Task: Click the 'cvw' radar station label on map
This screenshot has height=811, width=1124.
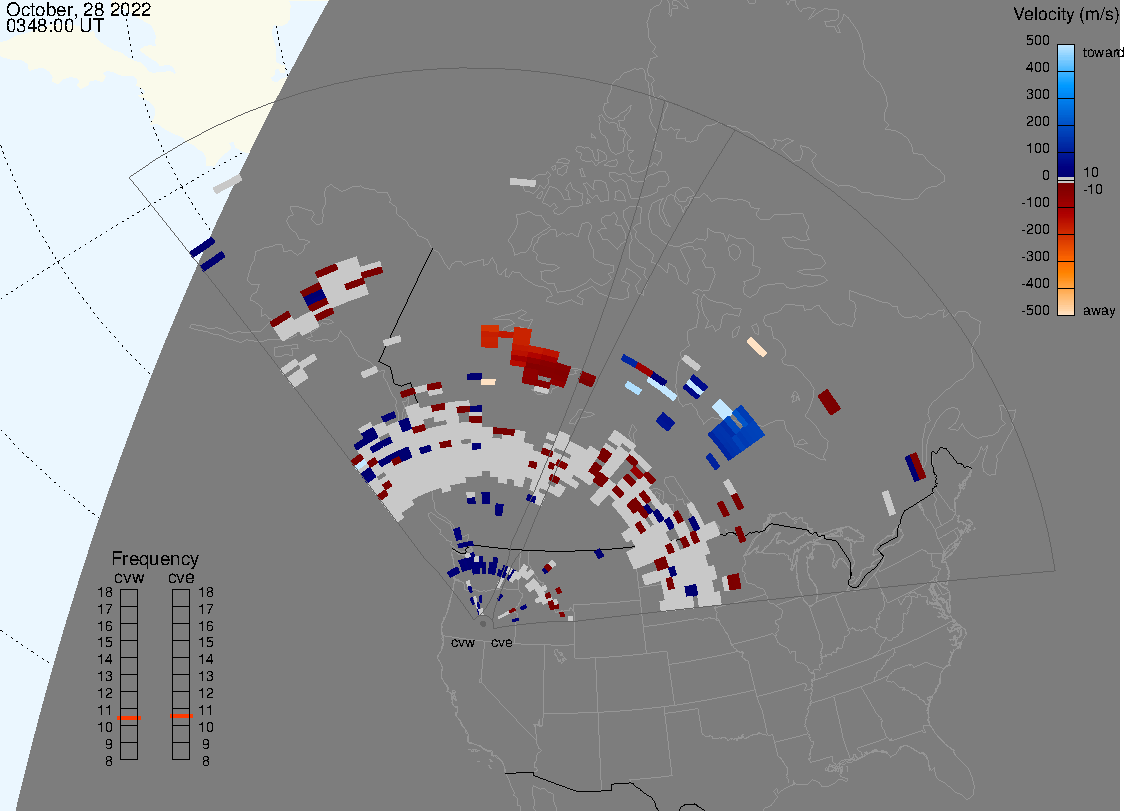Action: [463, 643]
